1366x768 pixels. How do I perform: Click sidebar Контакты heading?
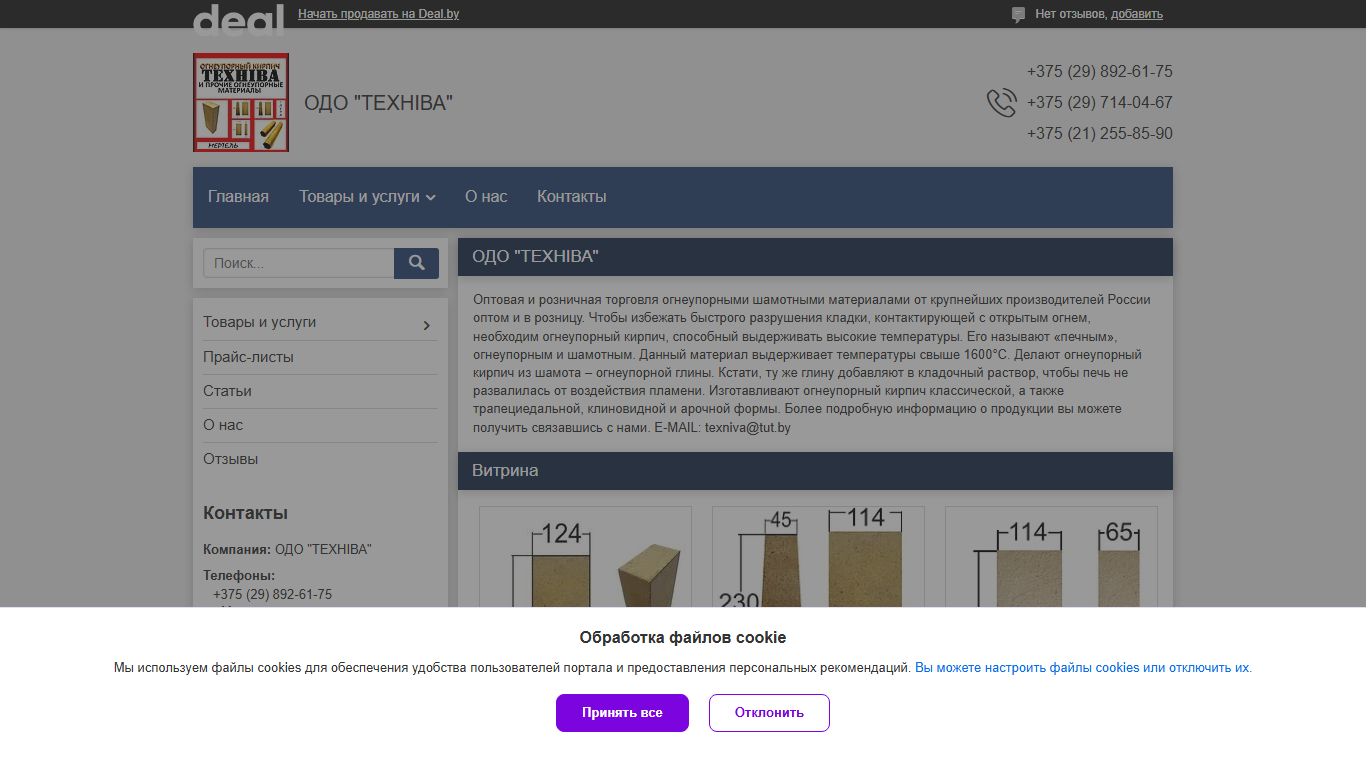point(245,513)
